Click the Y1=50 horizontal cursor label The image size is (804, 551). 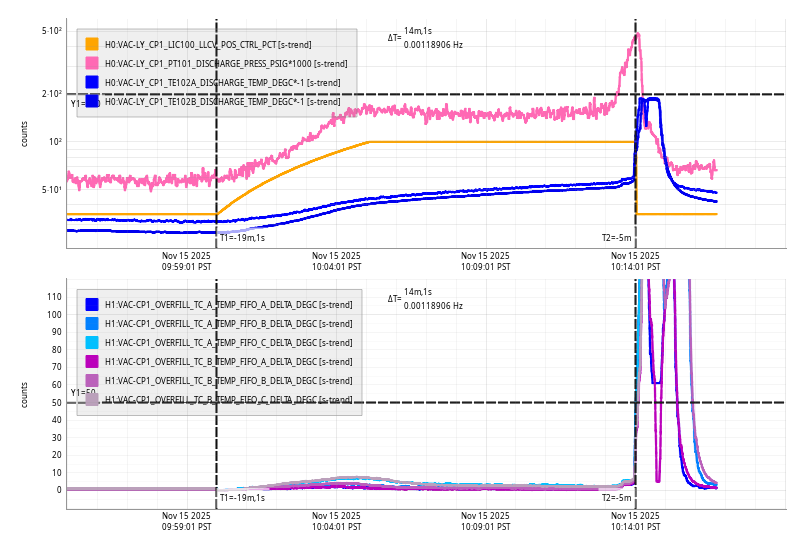click(x=82, y=393)
